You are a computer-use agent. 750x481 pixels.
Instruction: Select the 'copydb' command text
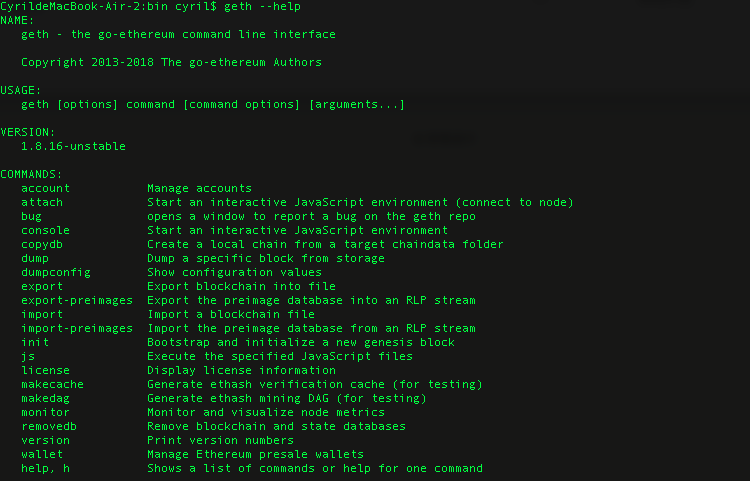[42, 244]
